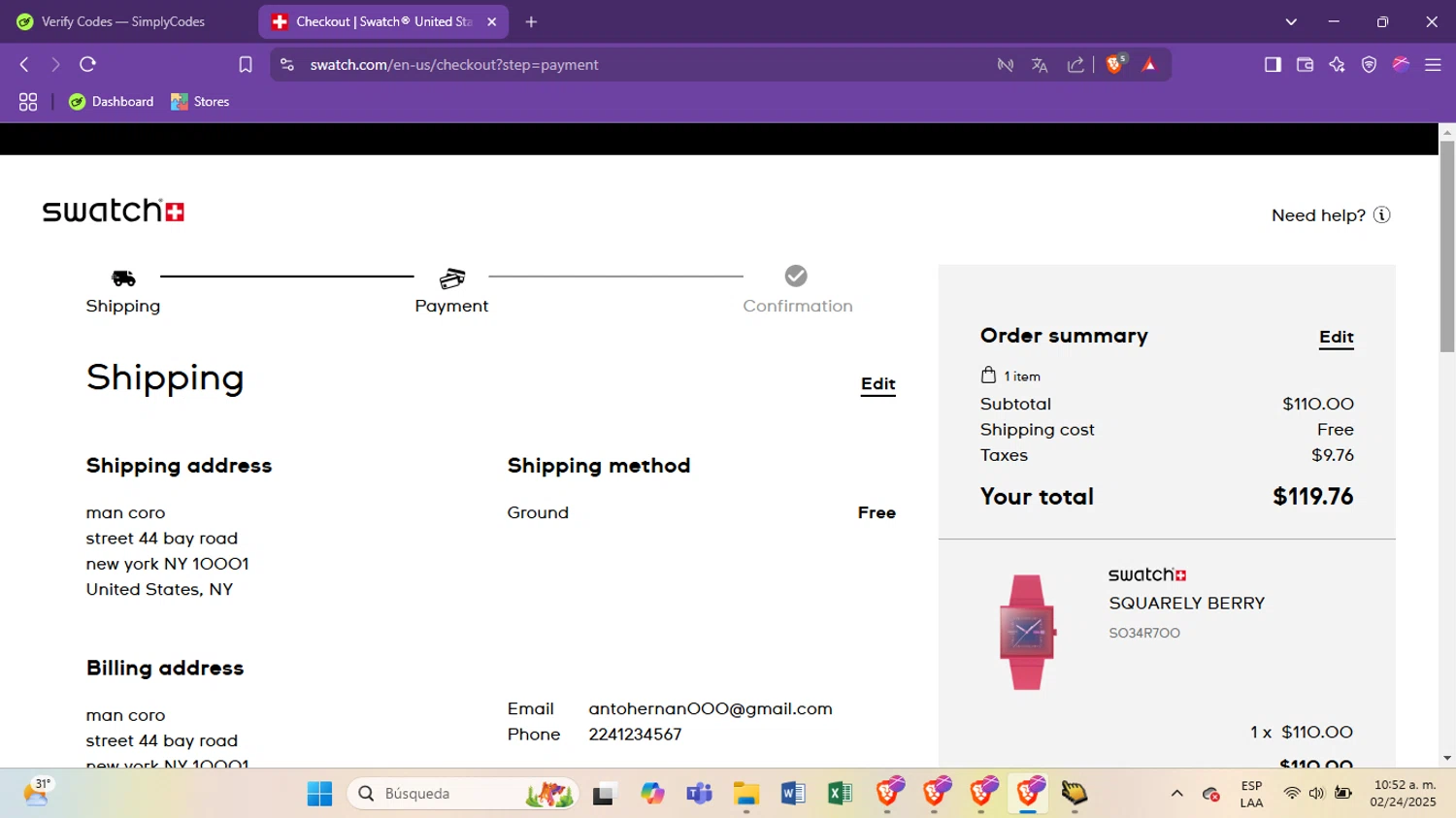Open Microsoft Excel from taskbar
Viewport: 1456px width, 818px height.
coord(840,794)
